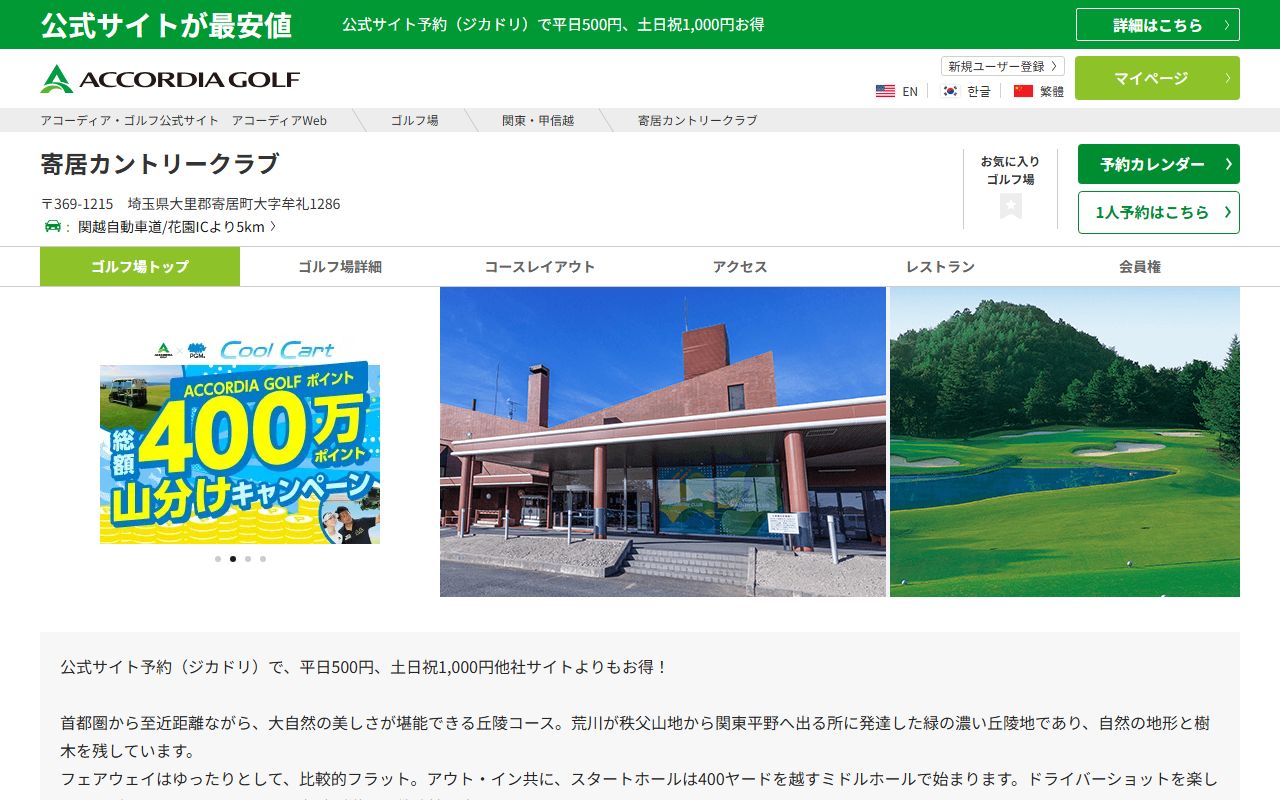Screen dimensions: 1280x800
Task: Click the 1人予約はこちら button
Action: tap(1159, 212)
